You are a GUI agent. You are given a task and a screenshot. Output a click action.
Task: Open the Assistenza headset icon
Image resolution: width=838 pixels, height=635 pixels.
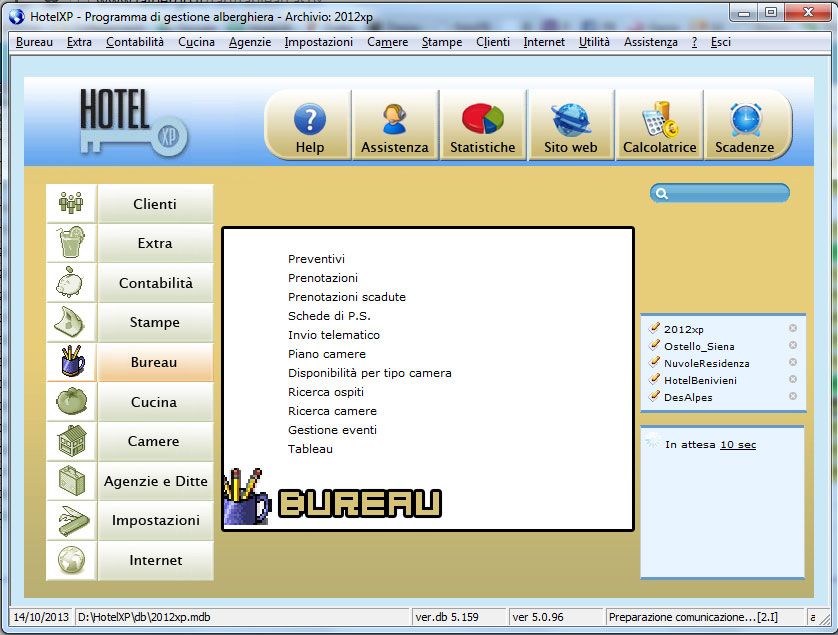394,119
